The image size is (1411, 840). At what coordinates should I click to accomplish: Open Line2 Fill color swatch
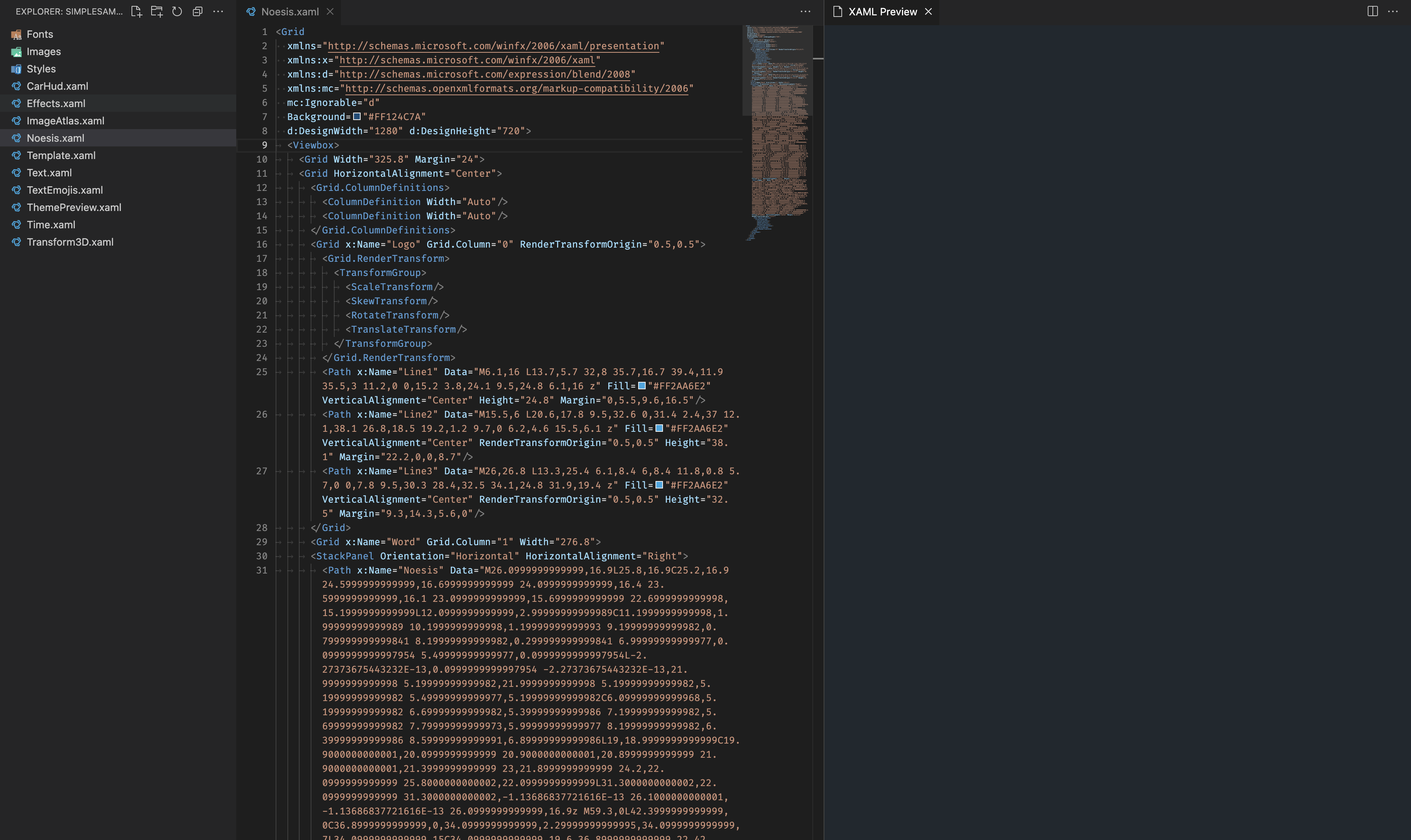click(x=659, y=429)
